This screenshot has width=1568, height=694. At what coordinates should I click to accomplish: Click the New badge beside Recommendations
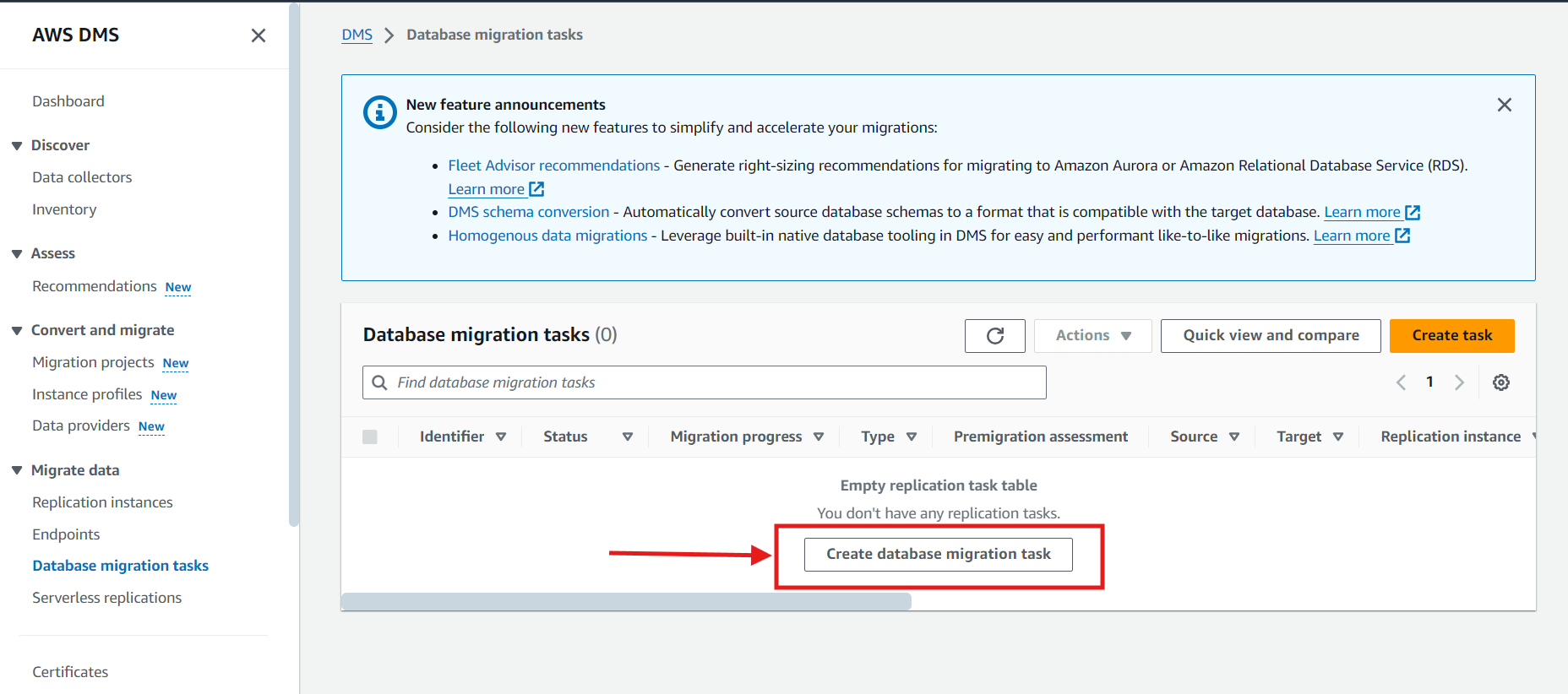click(x=178, y=287)
